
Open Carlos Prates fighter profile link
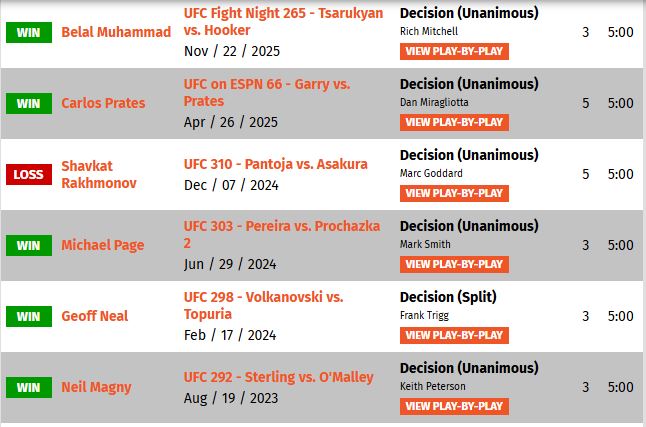(103, 103)
